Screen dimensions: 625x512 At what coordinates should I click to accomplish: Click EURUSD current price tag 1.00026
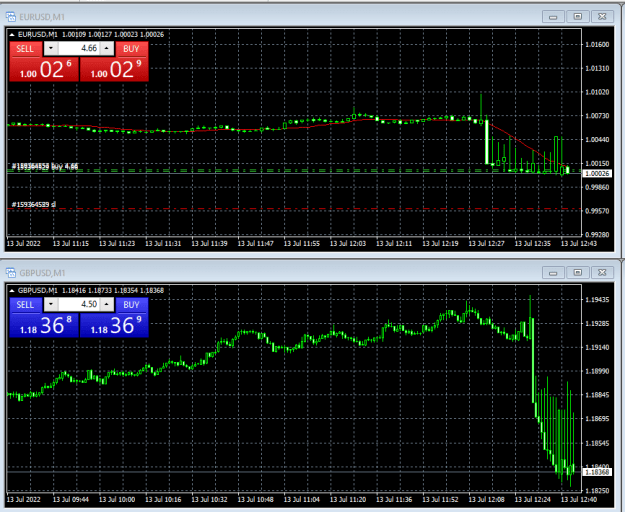pos(597,174)
